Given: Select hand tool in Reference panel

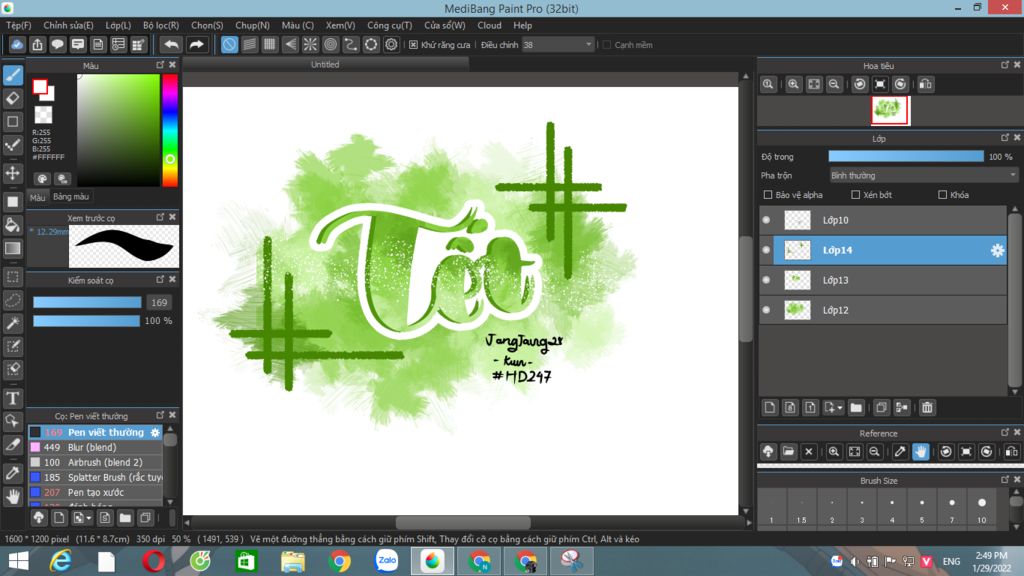Looking at the screenshot, I should 921,452.
